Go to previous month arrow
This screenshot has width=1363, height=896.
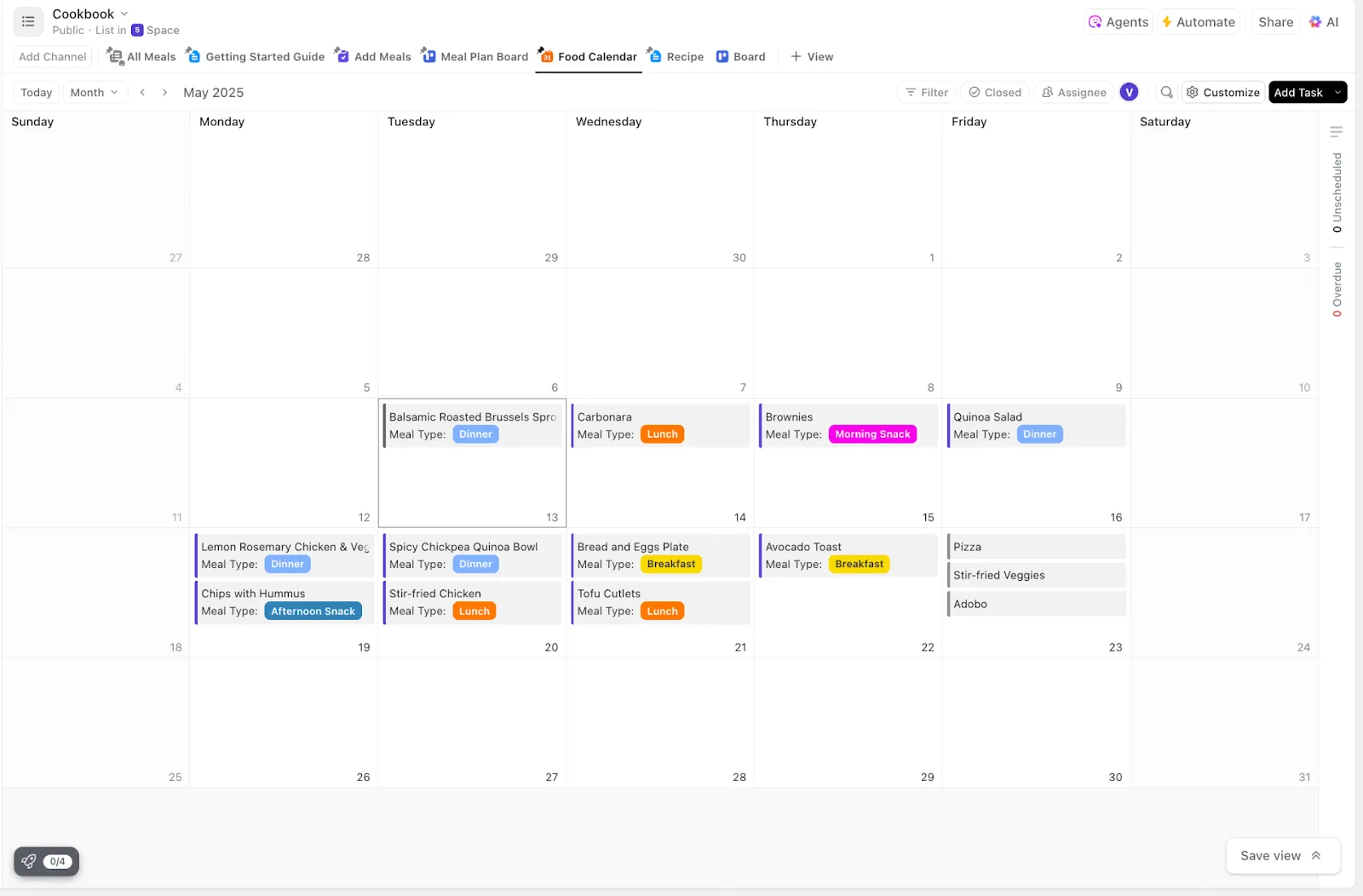pos(142,92)
